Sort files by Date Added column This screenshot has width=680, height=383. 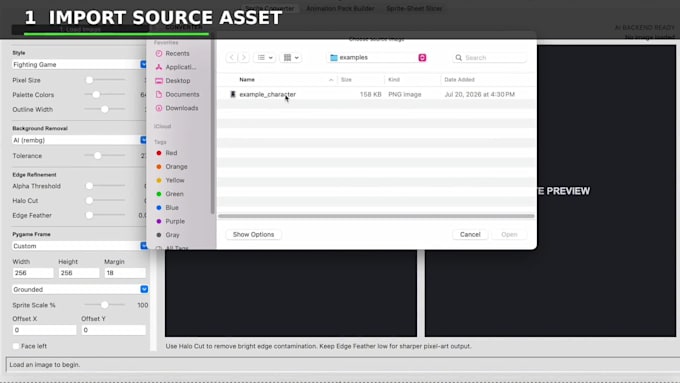[459, 79]
